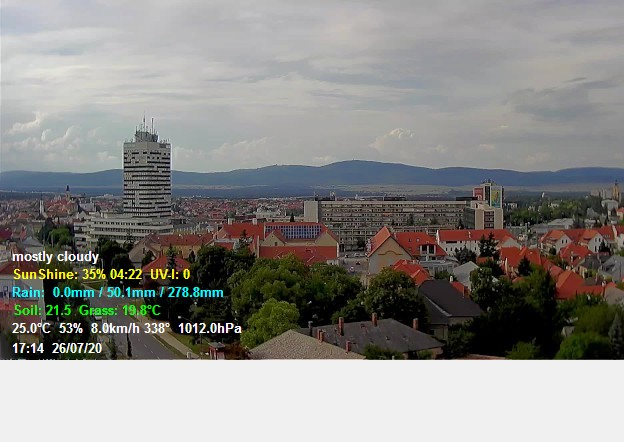The height and width of the screenshot is (442, 624).
Task: Click the 'Rain: 0.0mm / 50.1mm / 278.8mm' line
Action: pos(118,293)
